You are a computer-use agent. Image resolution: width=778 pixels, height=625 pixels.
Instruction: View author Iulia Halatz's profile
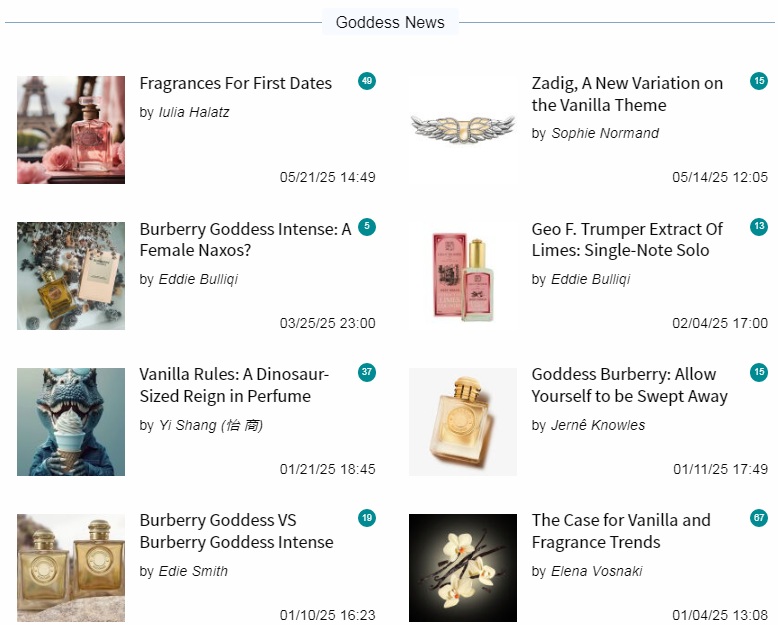coord(194,113)
